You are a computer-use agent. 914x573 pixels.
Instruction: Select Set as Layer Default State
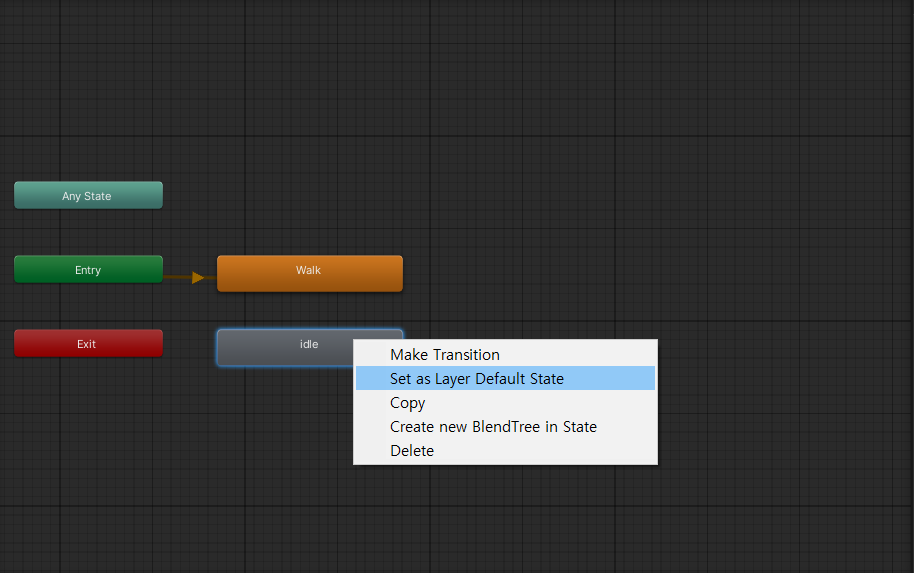pos(505,378)
